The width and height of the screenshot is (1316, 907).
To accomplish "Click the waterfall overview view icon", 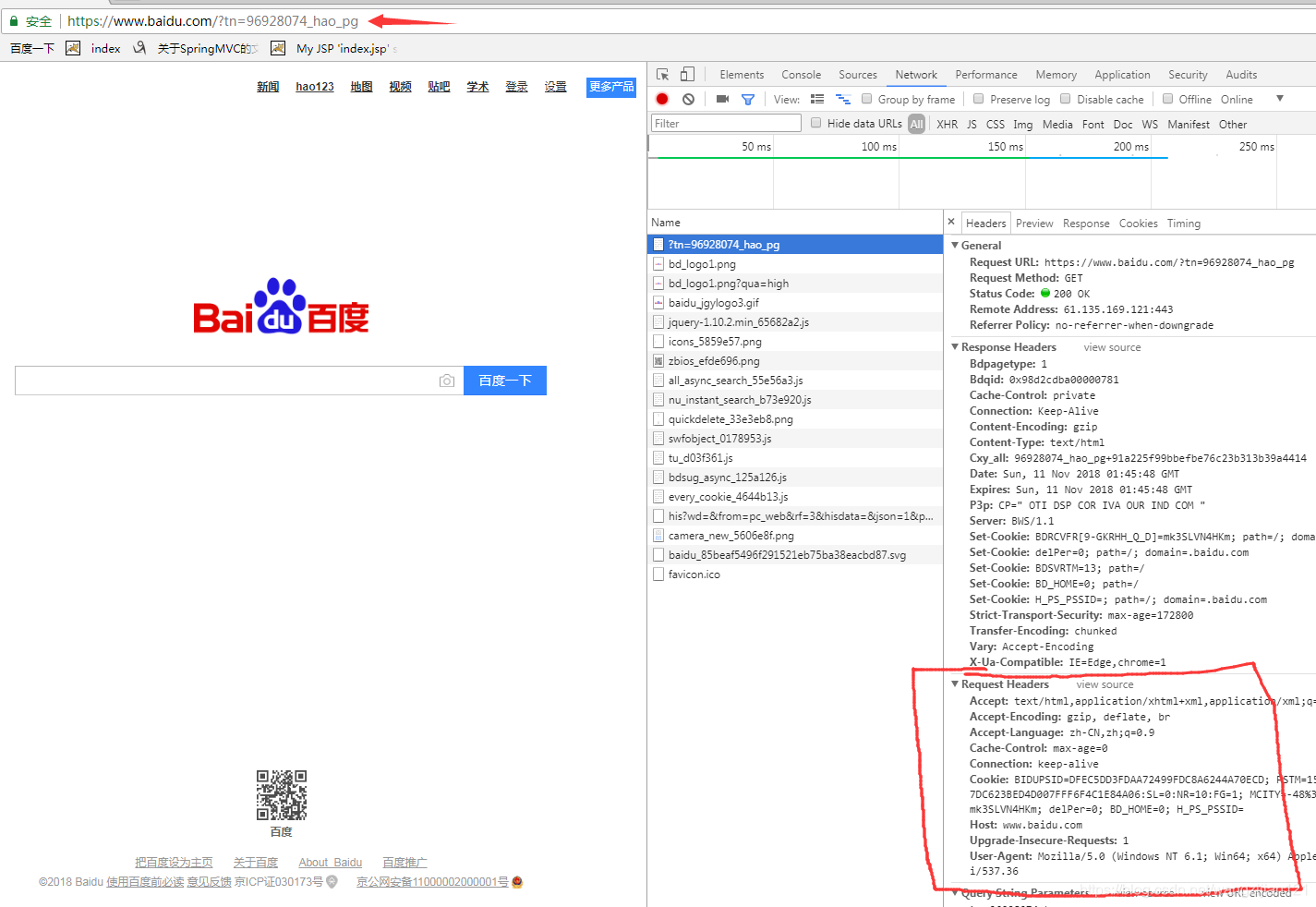I will [843, 99].
